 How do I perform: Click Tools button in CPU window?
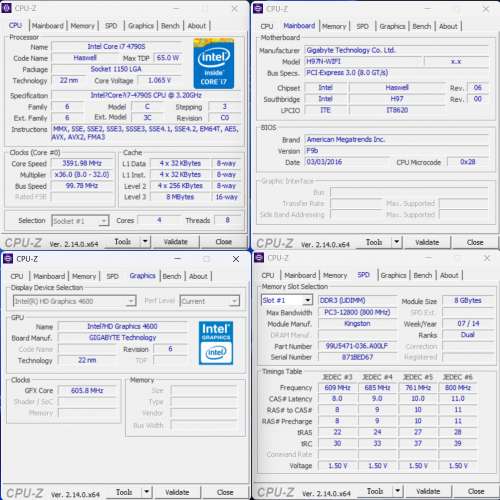click(x=123, y=241)
